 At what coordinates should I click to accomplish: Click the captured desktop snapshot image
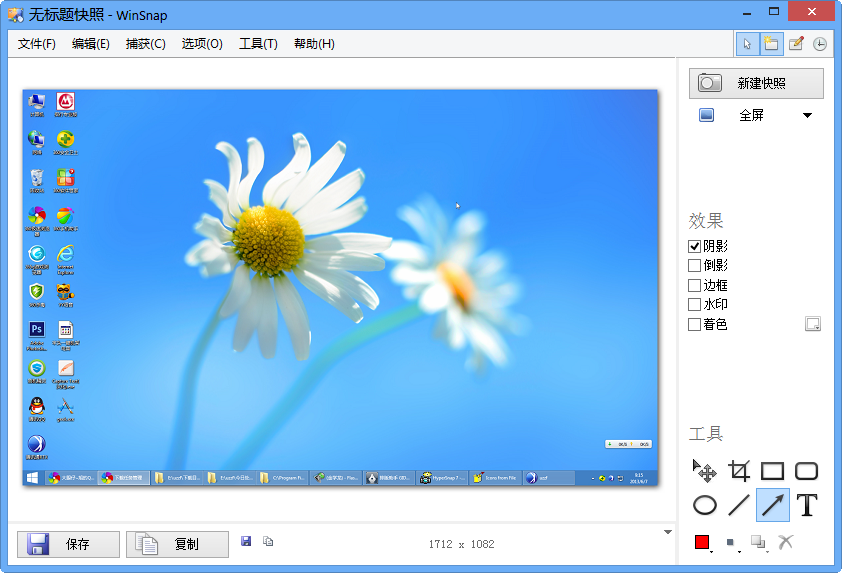(x=340, y=288)
